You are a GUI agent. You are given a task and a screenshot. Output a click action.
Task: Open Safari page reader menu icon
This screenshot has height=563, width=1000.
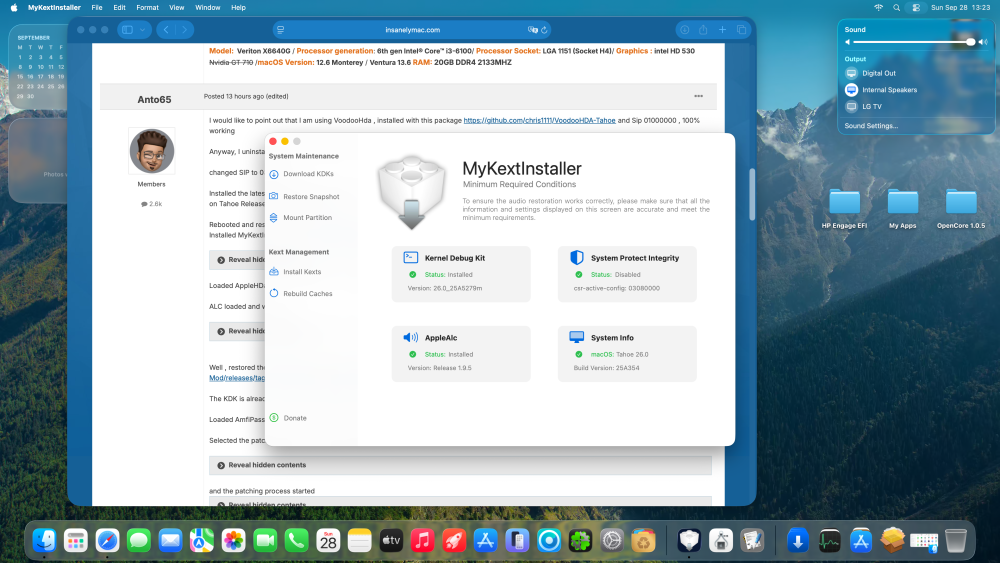[281, 30]
